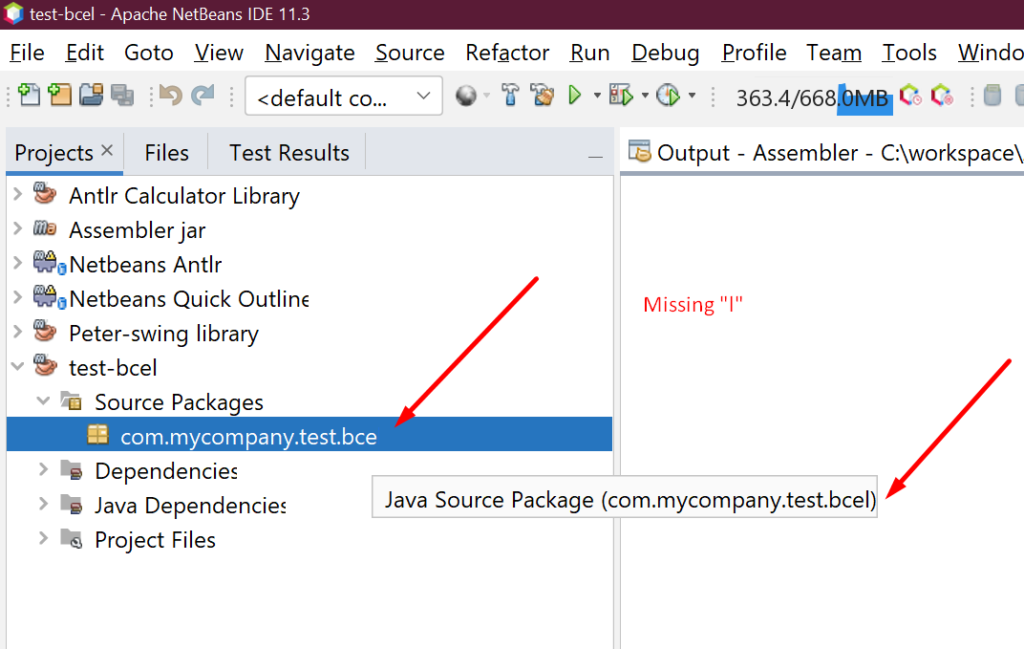Click the Save All toolbar icon
The height and width of the screenshot is (649, 1024).
pyautogui.click(x=122, y=96)
